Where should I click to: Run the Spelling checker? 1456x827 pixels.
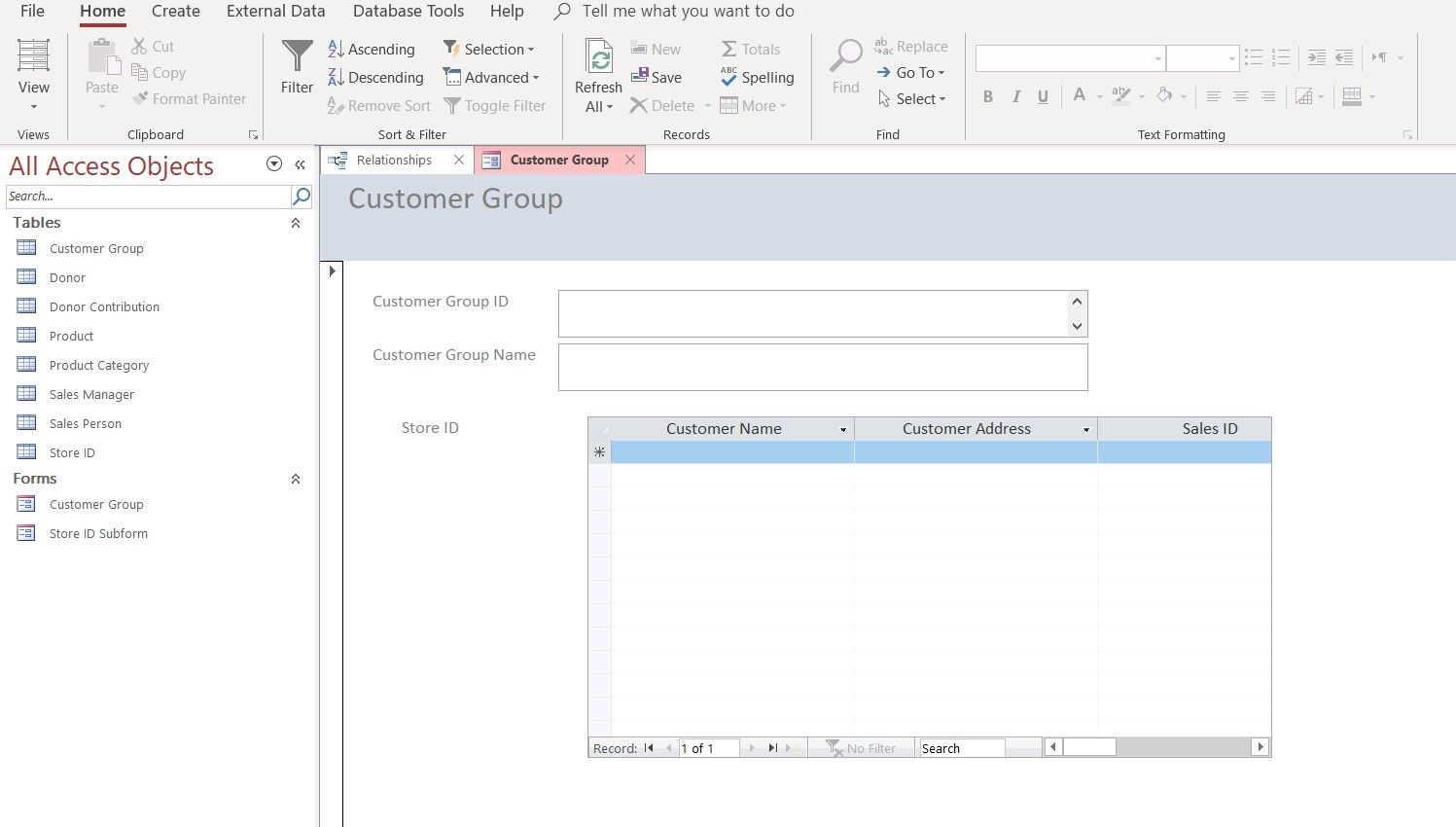(x=758, y=77)
